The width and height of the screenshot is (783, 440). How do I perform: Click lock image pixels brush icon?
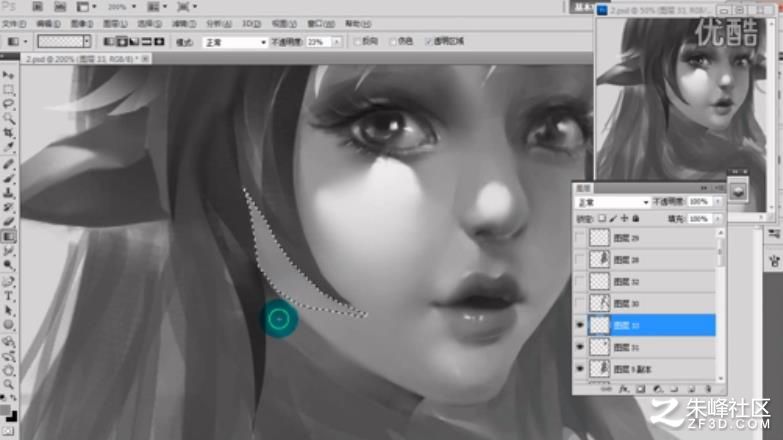click(x=613, y=219)
